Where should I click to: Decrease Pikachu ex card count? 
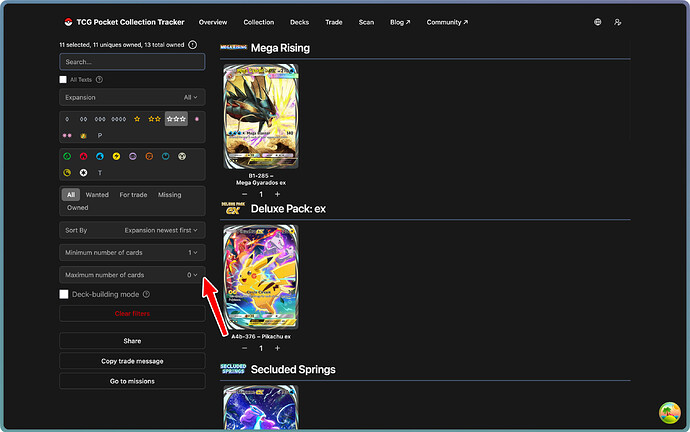[x=245, y=348]
